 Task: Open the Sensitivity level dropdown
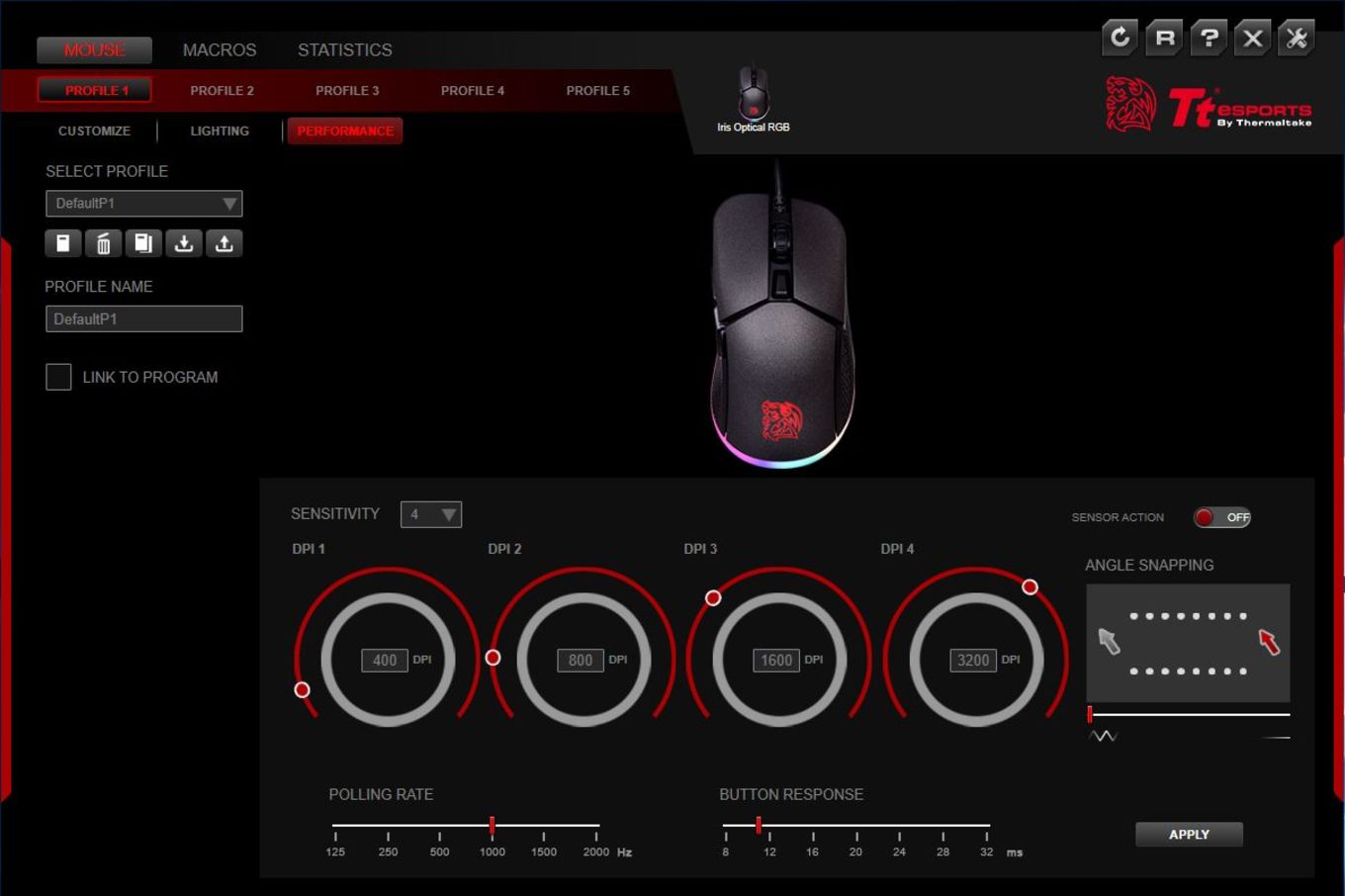pos(431,514)
